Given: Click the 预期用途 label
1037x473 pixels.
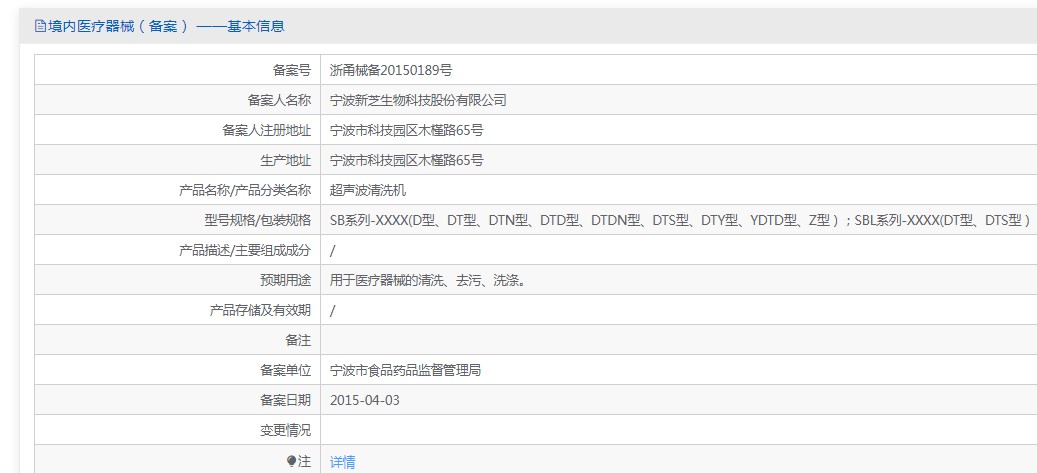Looking at the screenshot, I should (x=285, y=280).
